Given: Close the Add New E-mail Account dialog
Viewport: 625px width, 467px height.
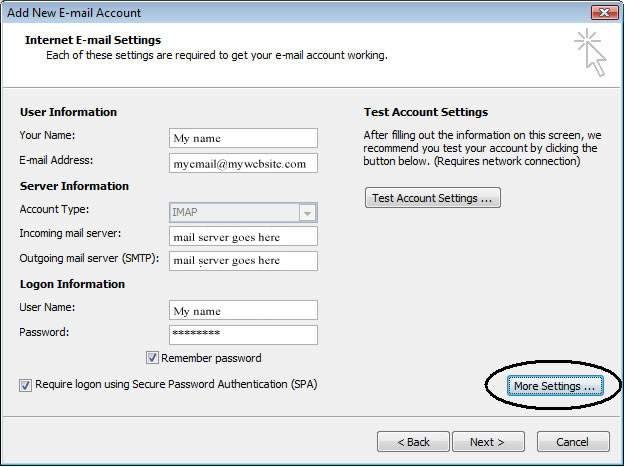Looking at the screenshot, I should [601, 13].
